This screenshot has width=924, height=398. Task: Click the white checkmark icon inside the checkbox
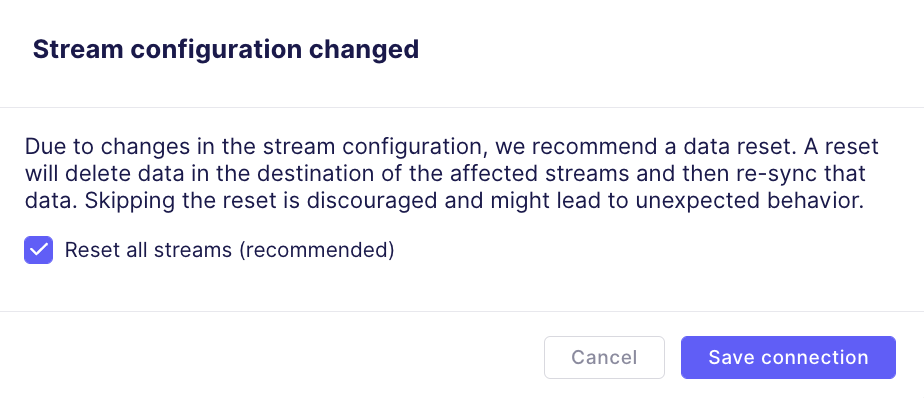point(38,250)
